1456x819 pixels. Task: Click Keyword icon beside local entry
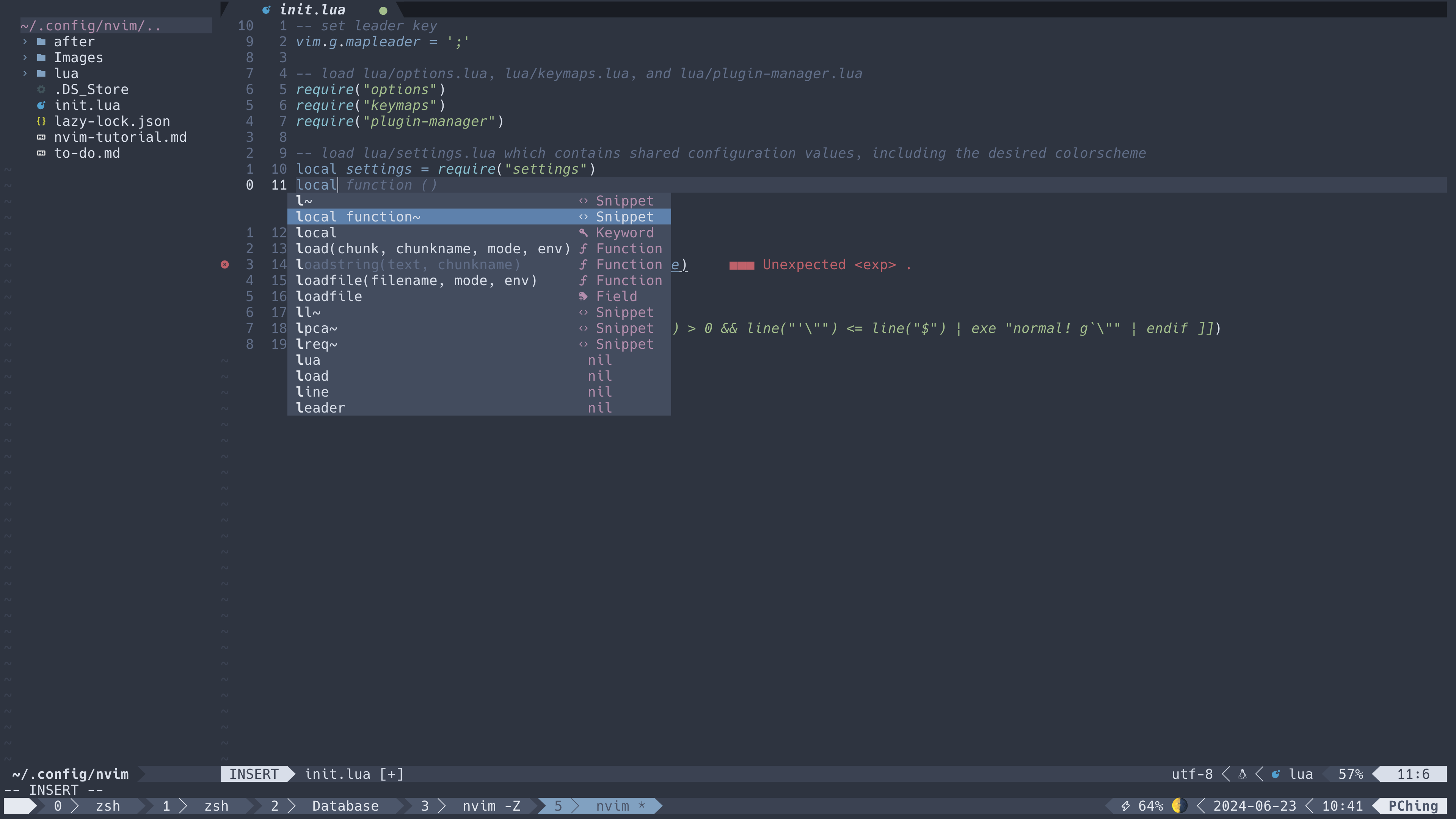click(583, 232)
